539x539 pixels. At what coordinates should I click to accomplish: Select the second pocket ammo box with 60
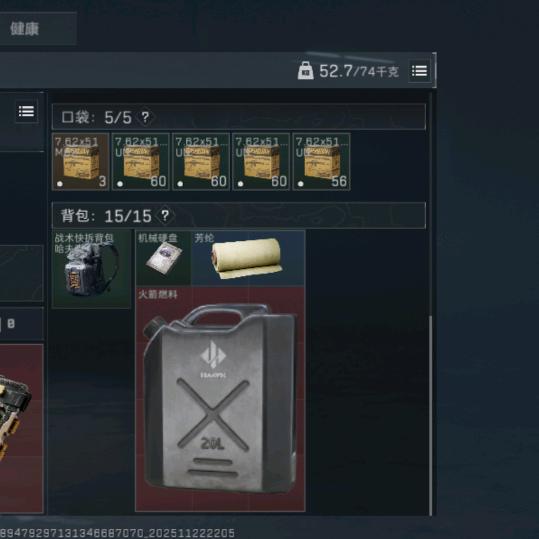(141, 162)
